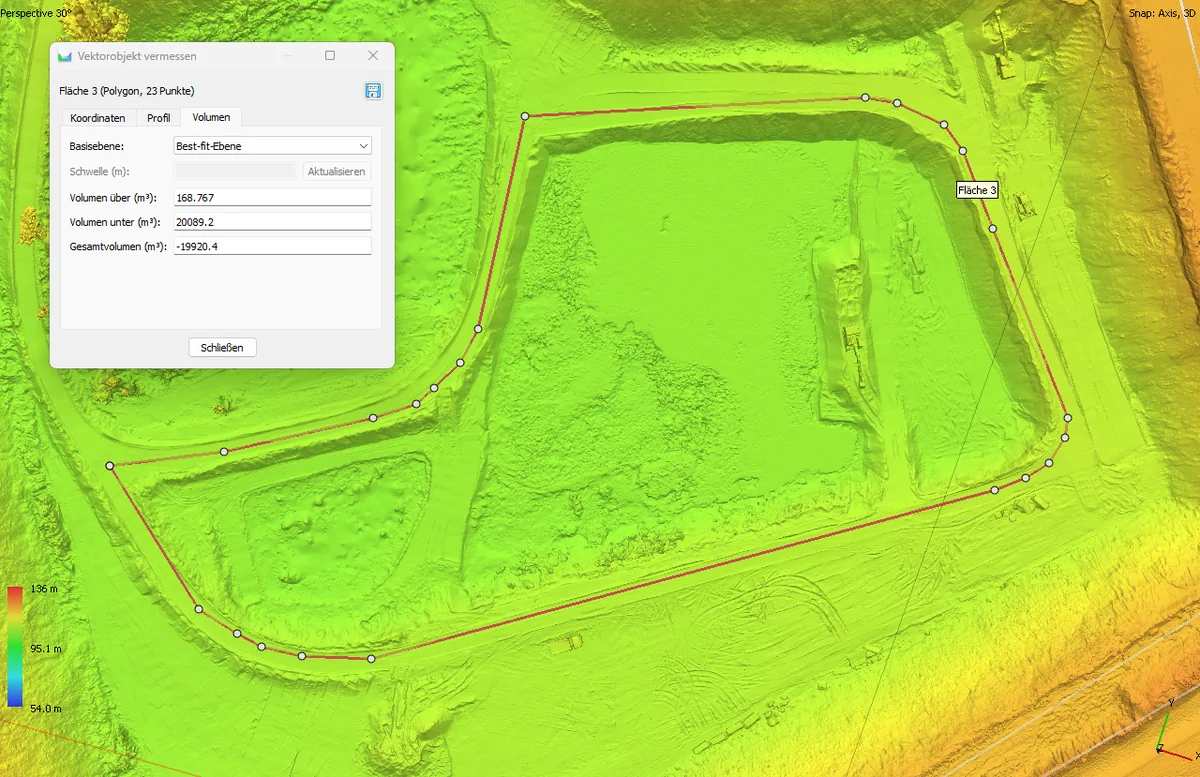The width and height of the screenshot is (1200, 777).
Task: Click the Schwelle (m) input field
Action: tap(234, 171)
